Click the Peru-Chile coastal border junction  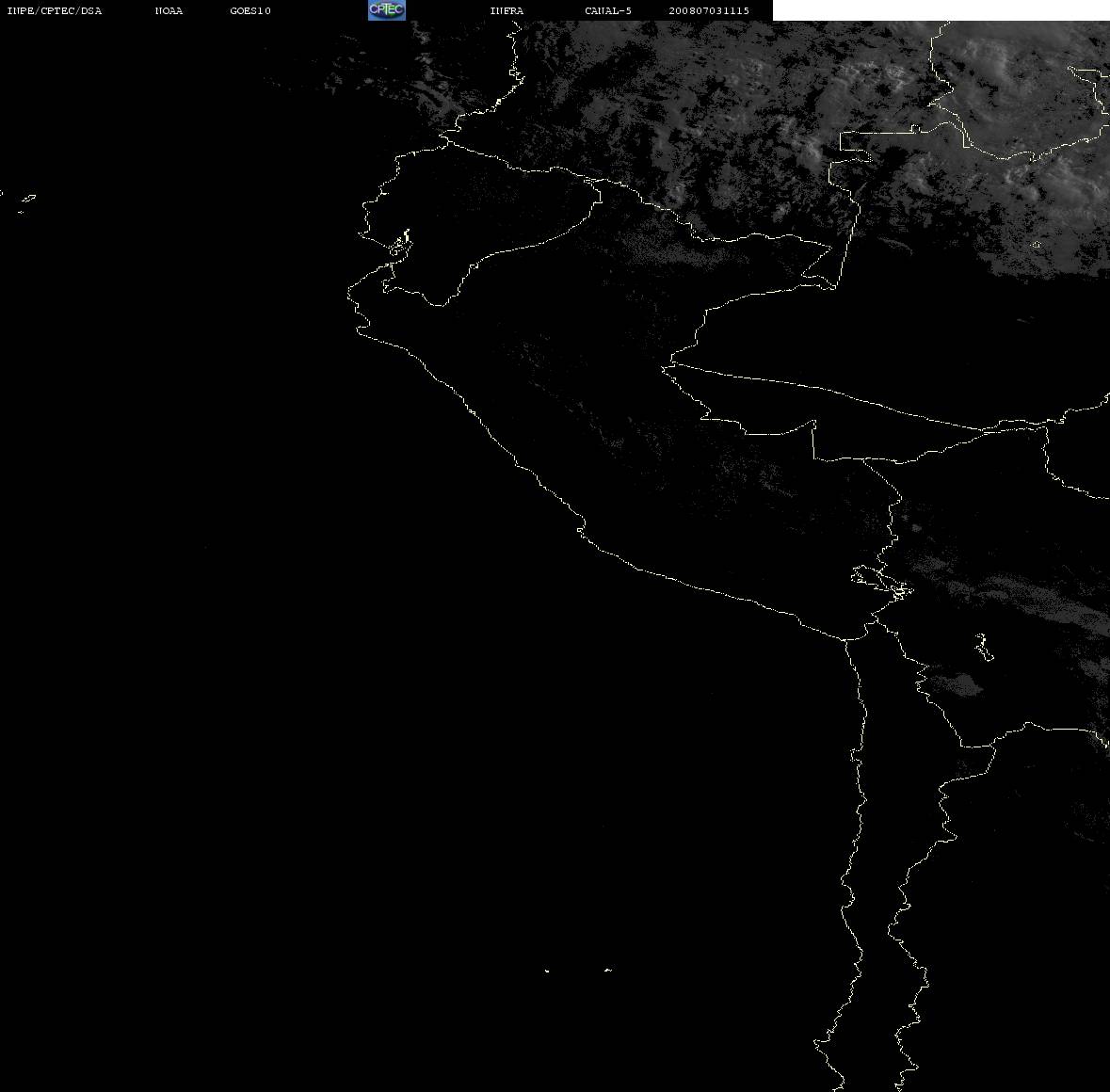845,639
